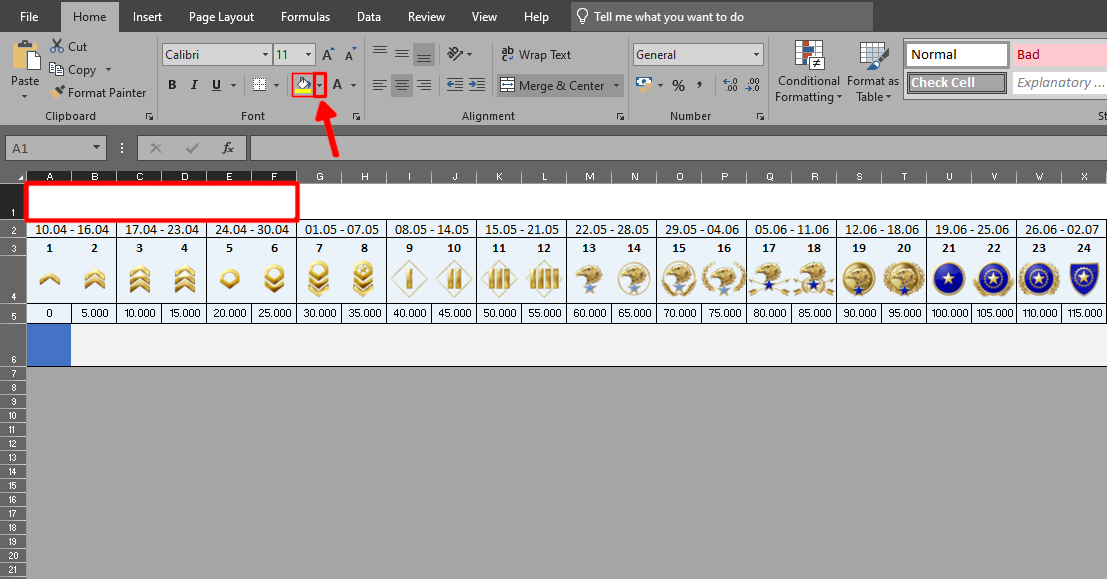Switch to the Insert tab
Image resolution: width=1107 pixels, height=579 pixels.
pos(147,17)
